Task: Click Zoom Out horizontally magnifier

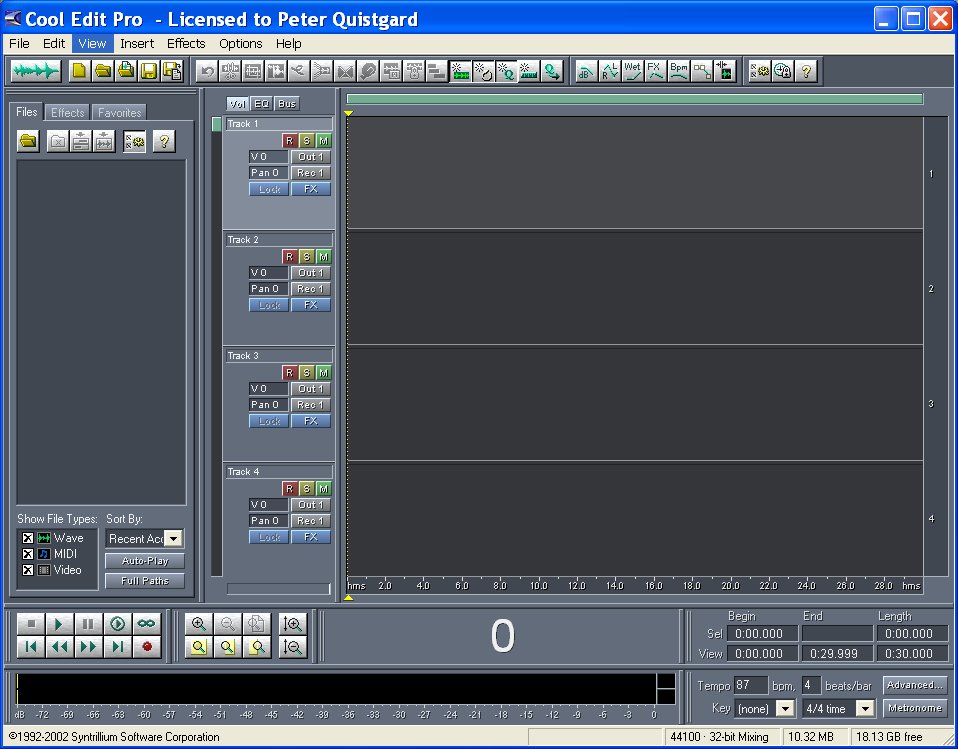Action: coord(228,624)
